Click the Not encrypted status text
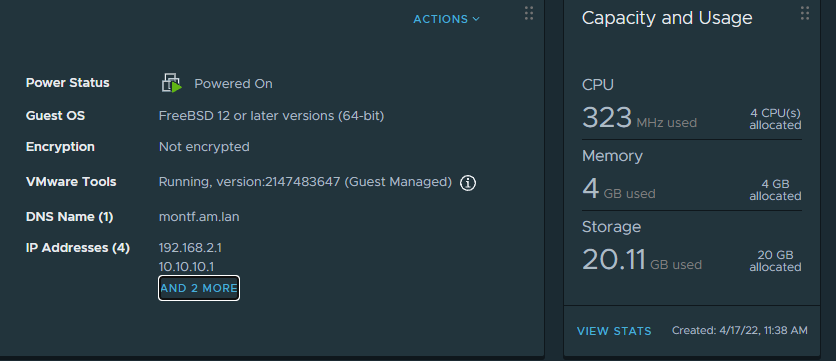Viewport: 836px width, 361px height. [204, 147]
